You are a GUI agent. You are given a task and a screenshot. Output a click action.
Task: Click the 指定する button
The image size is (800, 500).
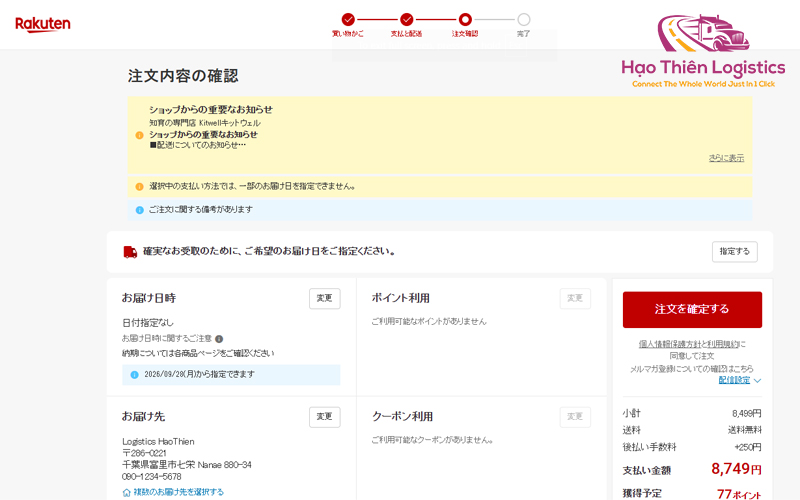tap(735, 252)
